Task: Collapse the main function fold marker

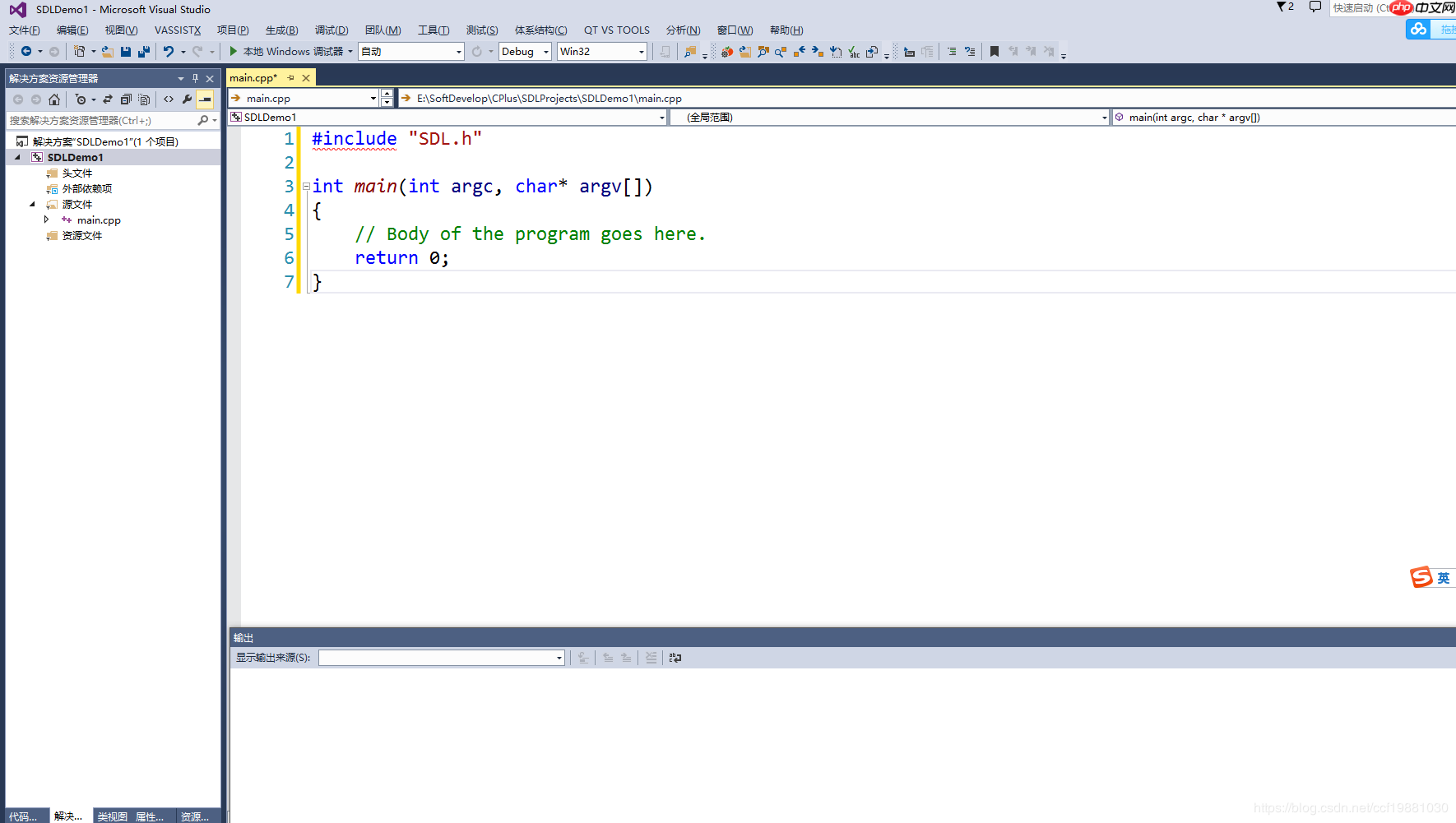Action: pos(306,187)
